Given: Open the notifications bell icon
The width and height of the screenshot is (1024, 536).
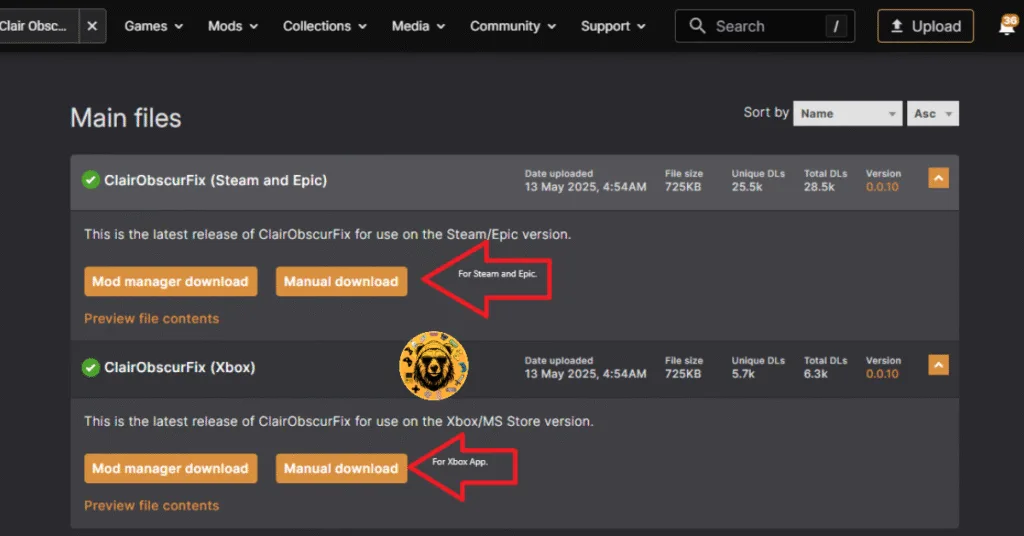Looking at the screenshot, I should (1008, 26).
